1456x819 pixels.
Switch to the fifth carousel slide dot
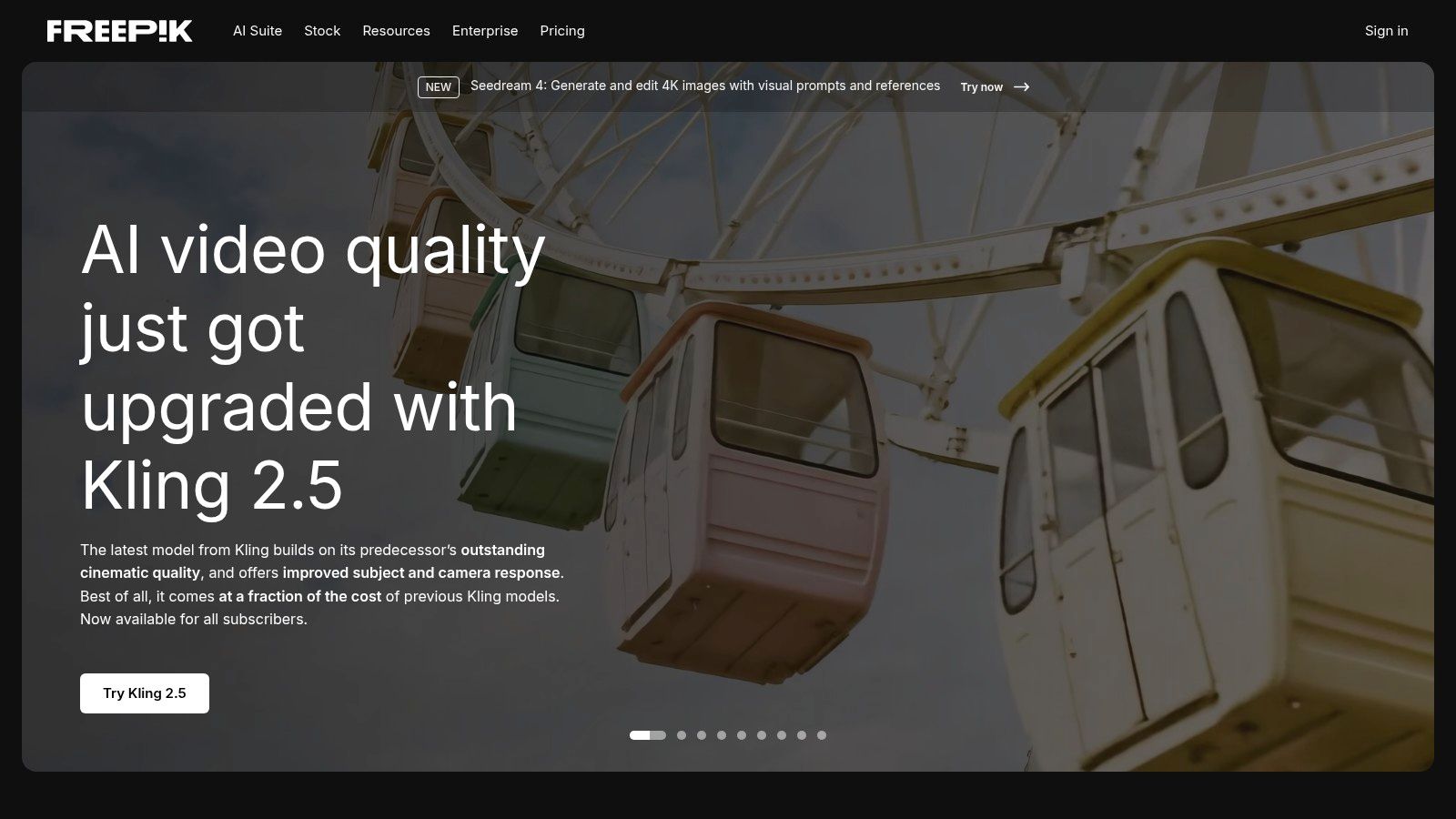pos(742,735)
